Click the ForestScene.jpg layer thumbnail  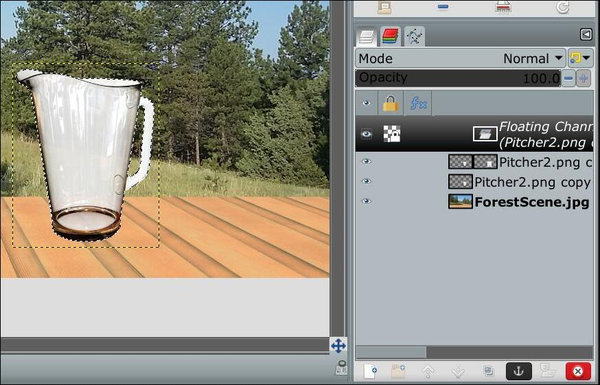tap(460, 202)
